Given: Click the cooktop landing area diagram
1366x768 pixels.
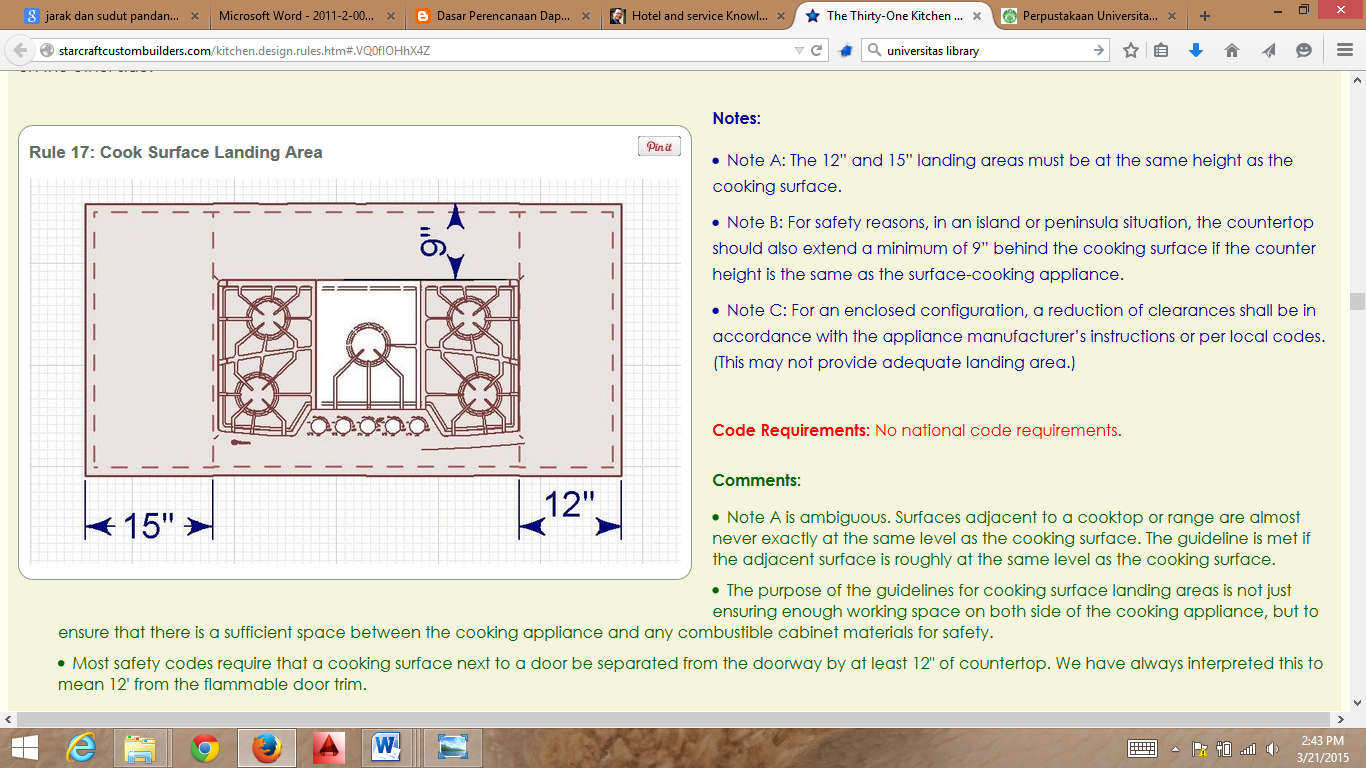Looking at the screenshot, I should [x=354, y=371].
